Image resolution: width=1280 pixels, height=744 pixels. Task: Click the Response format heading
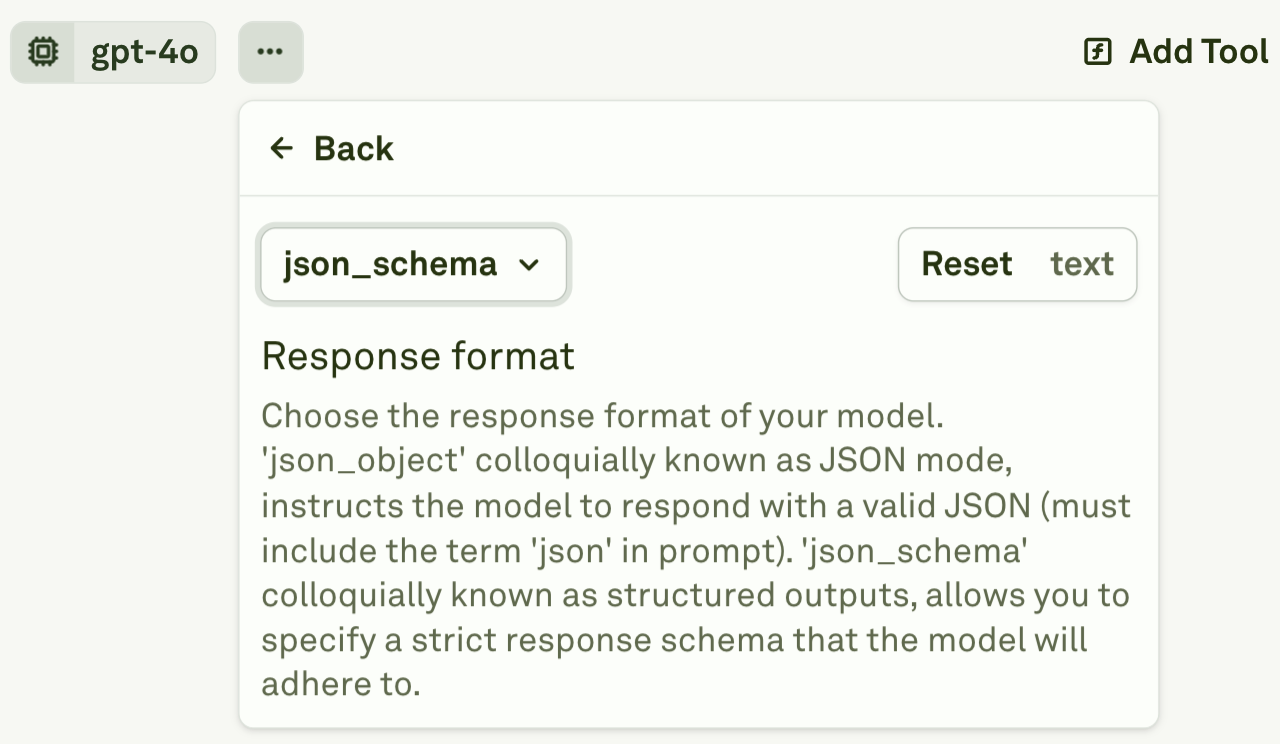(x=418, y=356)
